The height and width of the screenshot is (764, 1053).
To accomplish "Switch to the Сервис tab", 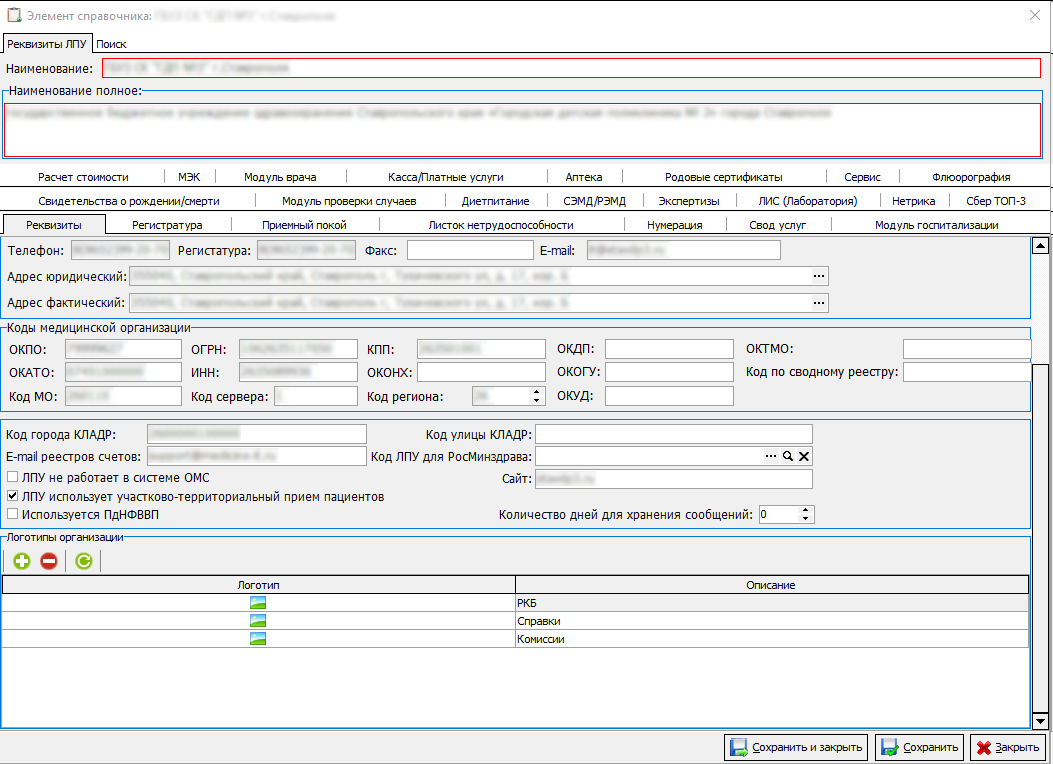I will pos(862,177).
